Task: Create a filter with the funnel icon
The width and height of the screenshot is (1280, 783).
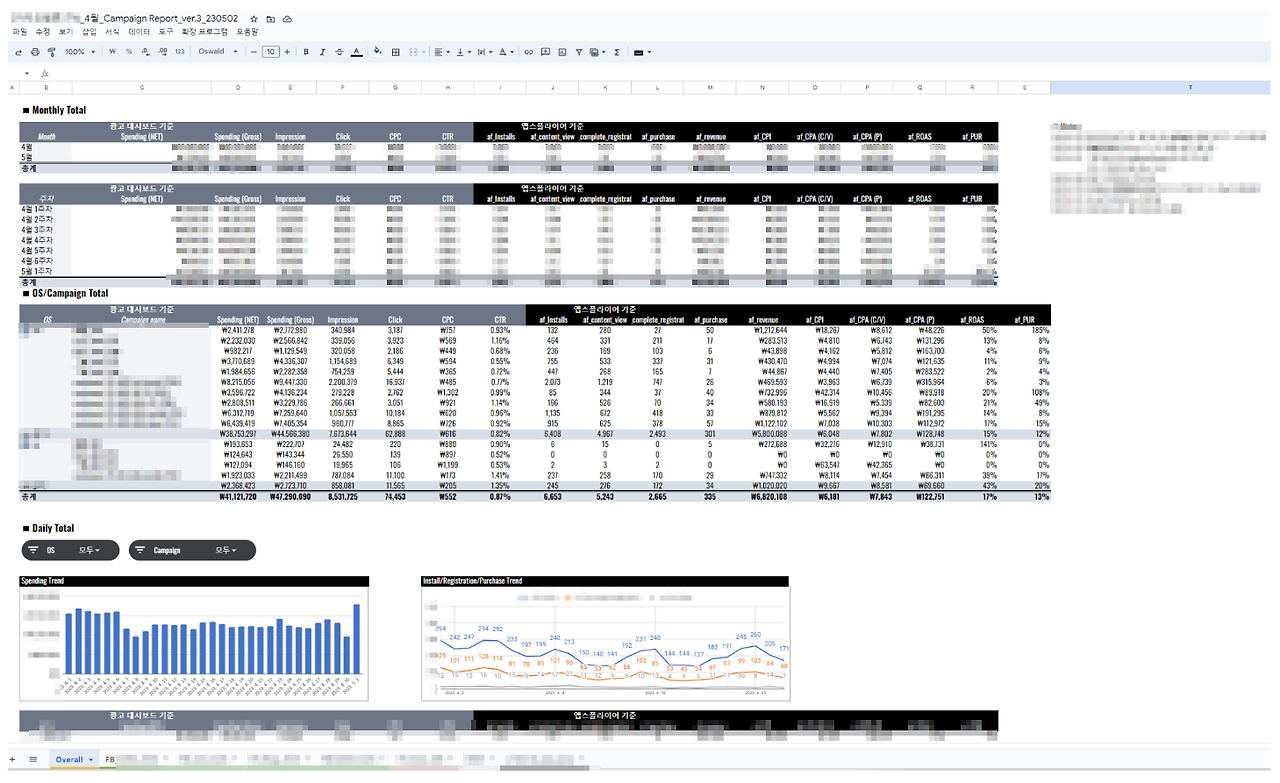Action: [579, 51]
